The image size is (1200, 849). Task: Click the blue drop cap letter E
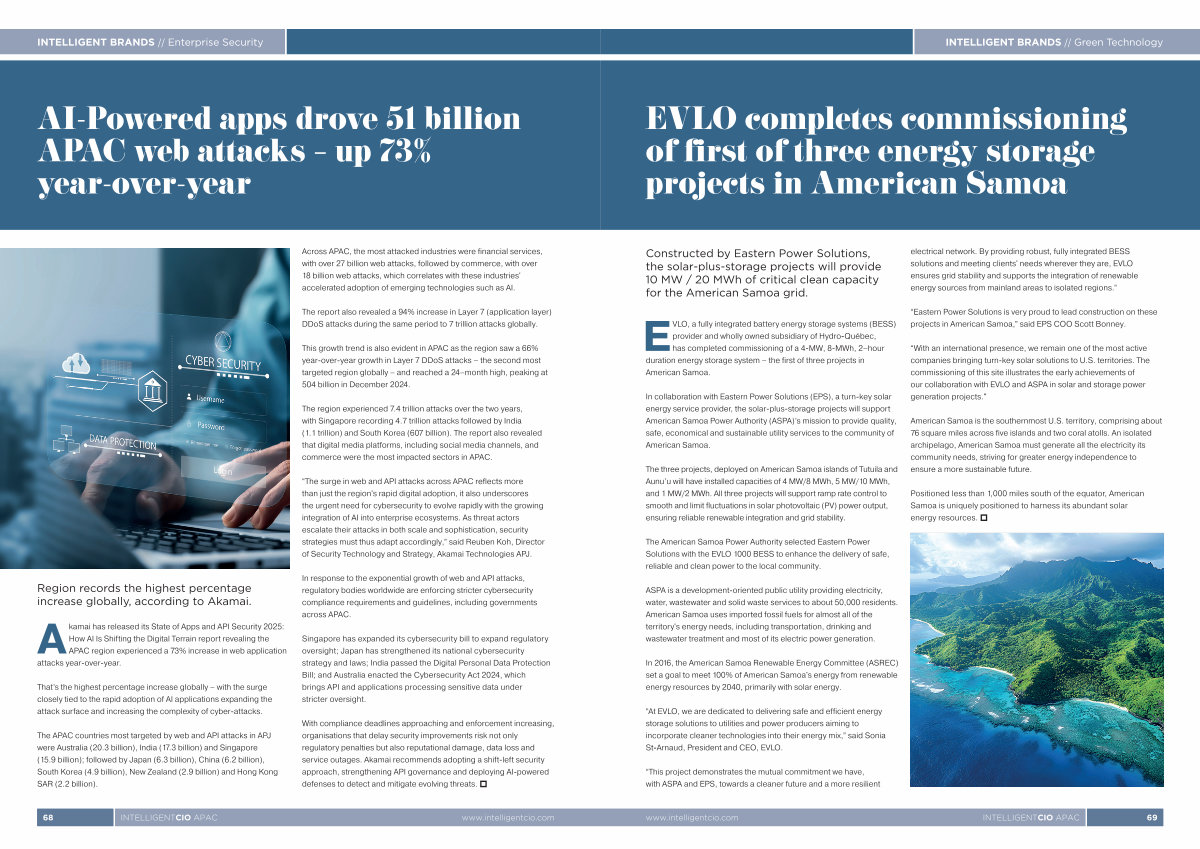[x=657, y=335]
